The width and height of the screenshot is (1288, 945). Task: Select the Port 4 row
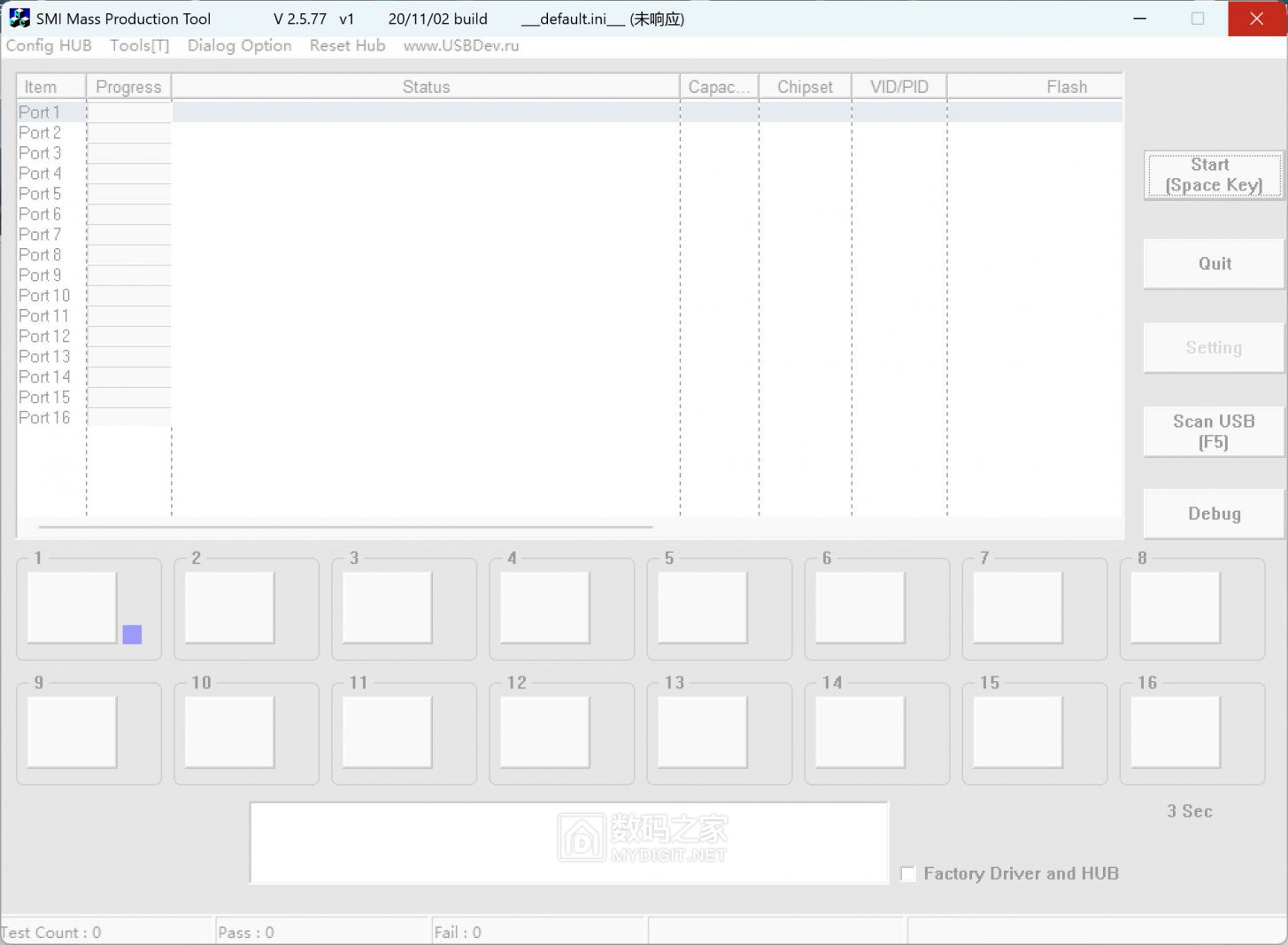(x=569, y=174)
